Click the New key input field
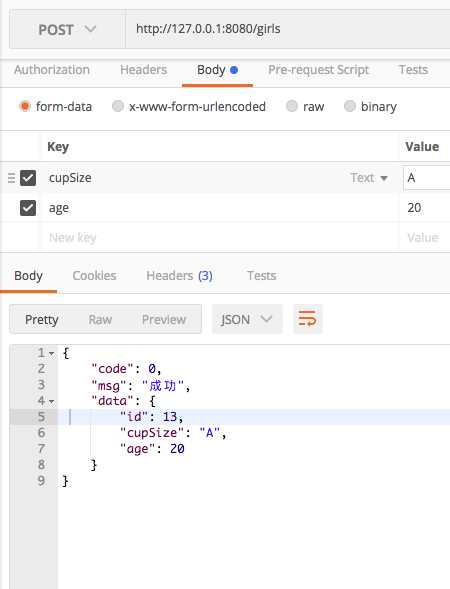The height and width of the screenshot is (589, 450). click(220, 237)
